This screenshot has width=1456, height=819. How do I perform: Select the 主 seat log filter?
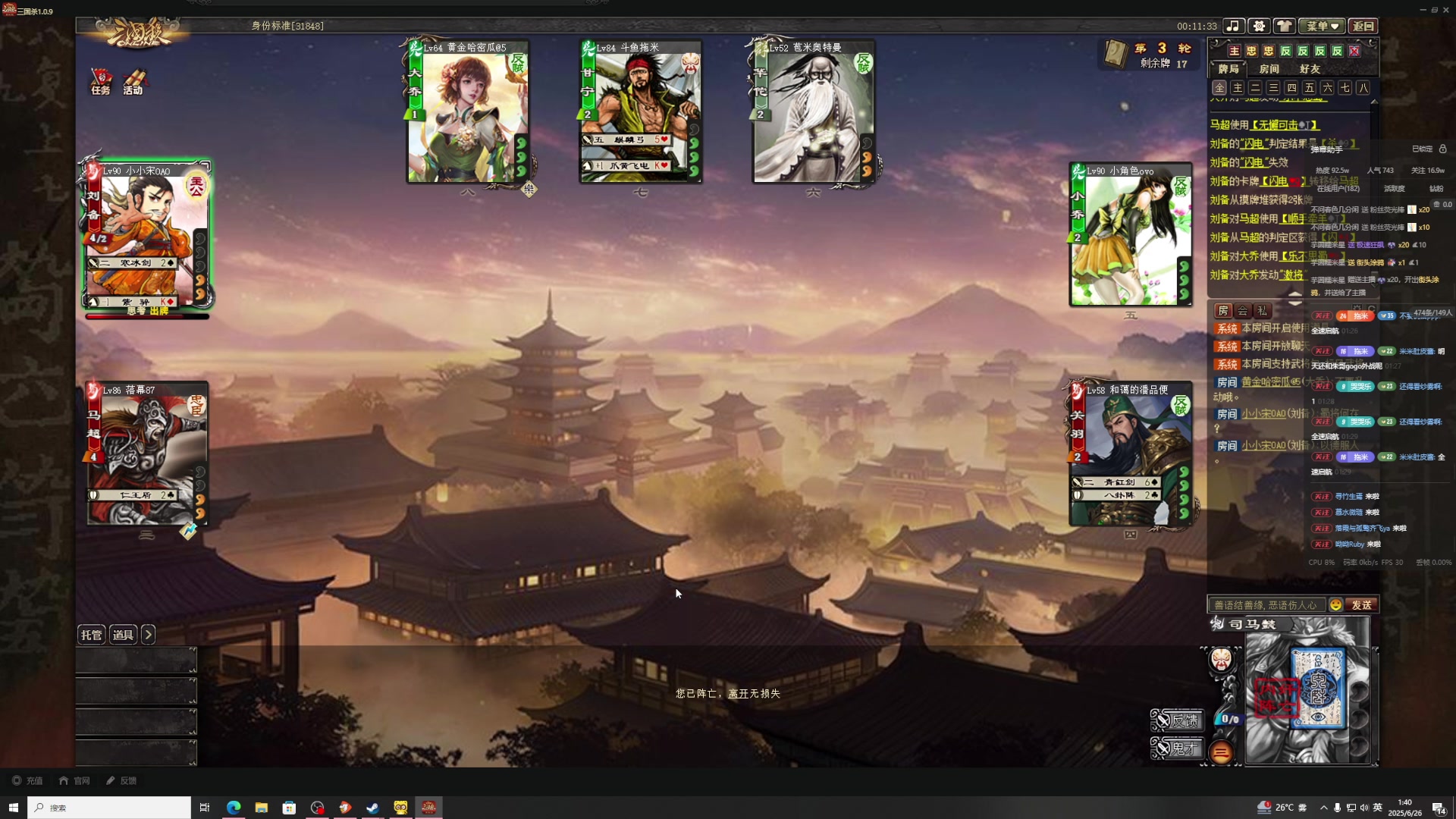tap(1238, 88)
